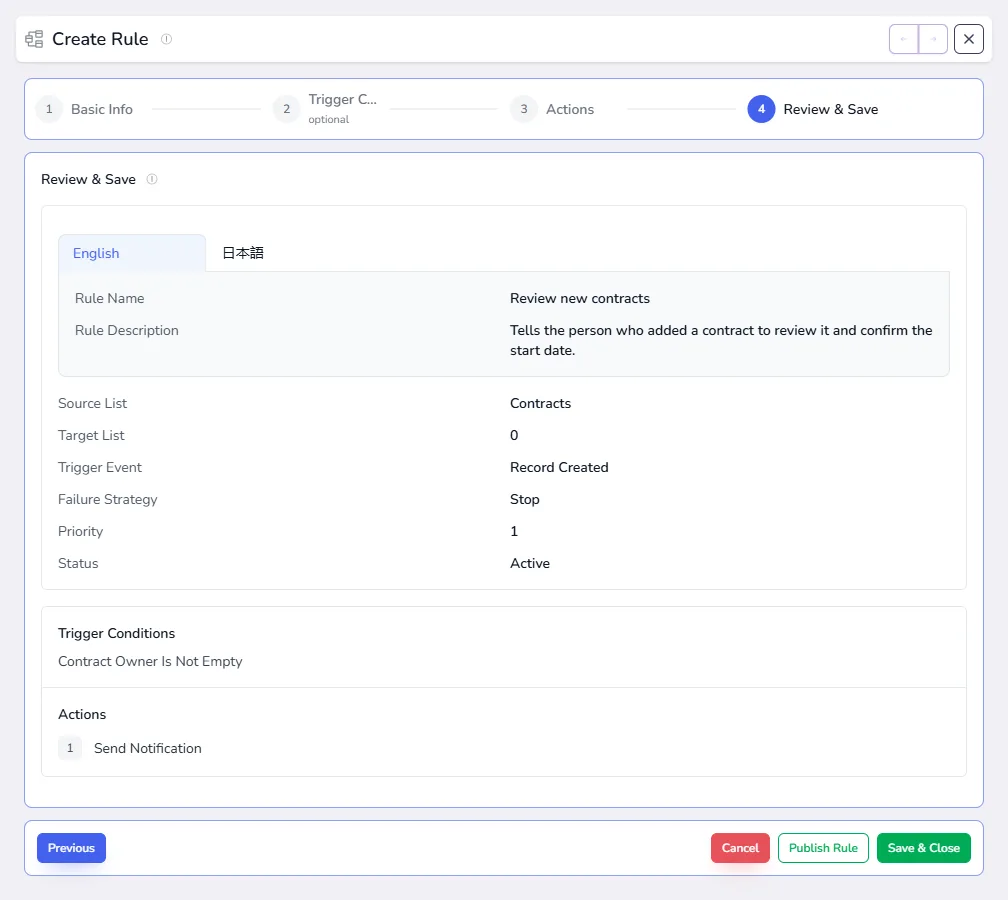Click Trigger Event value 'Record Created'
Image resolution: width=1008 pixels, height=900 pixels.
click(x=559, y=467)
